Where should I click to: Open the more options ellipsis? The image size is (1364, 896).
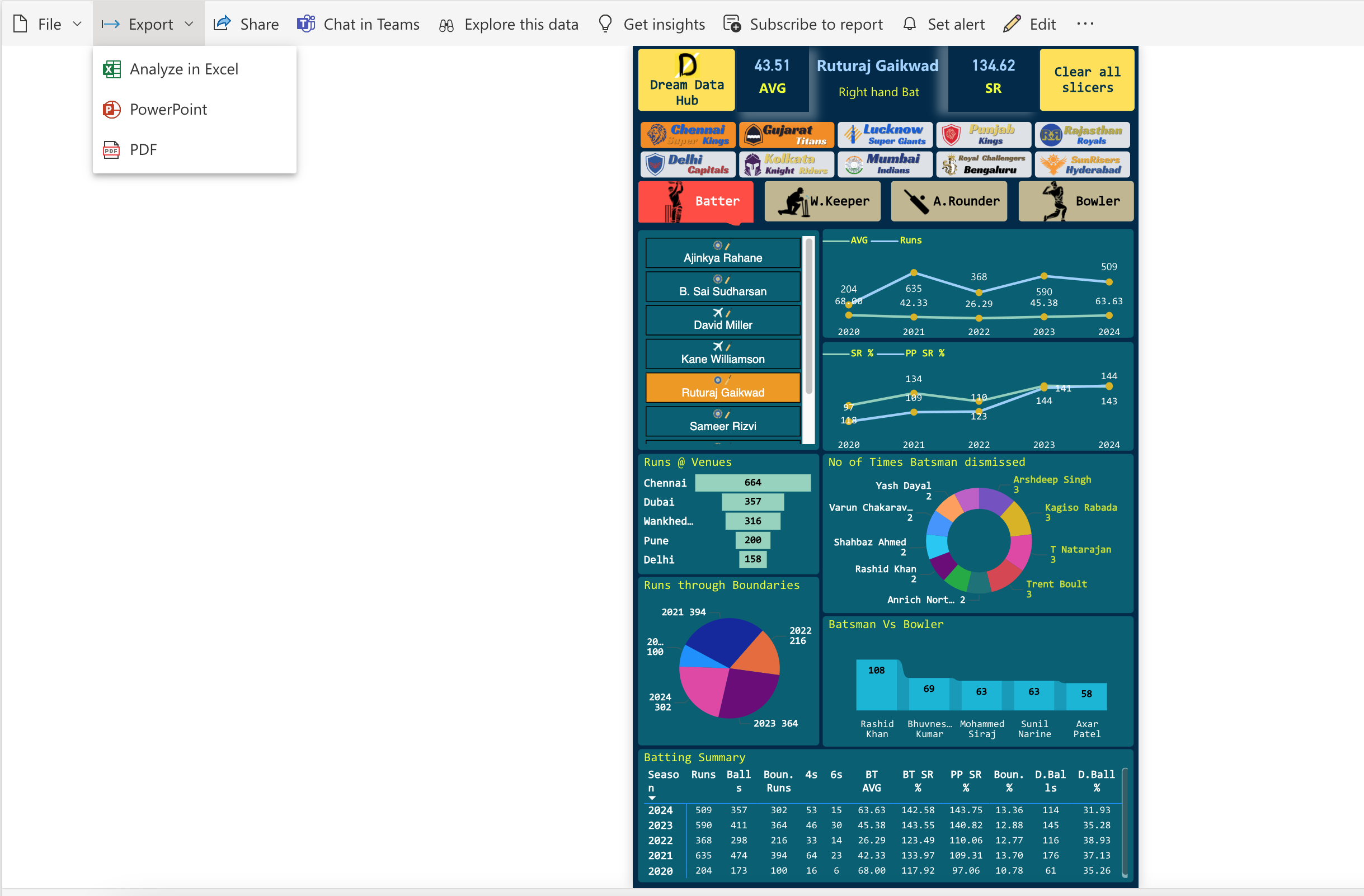1085,23
